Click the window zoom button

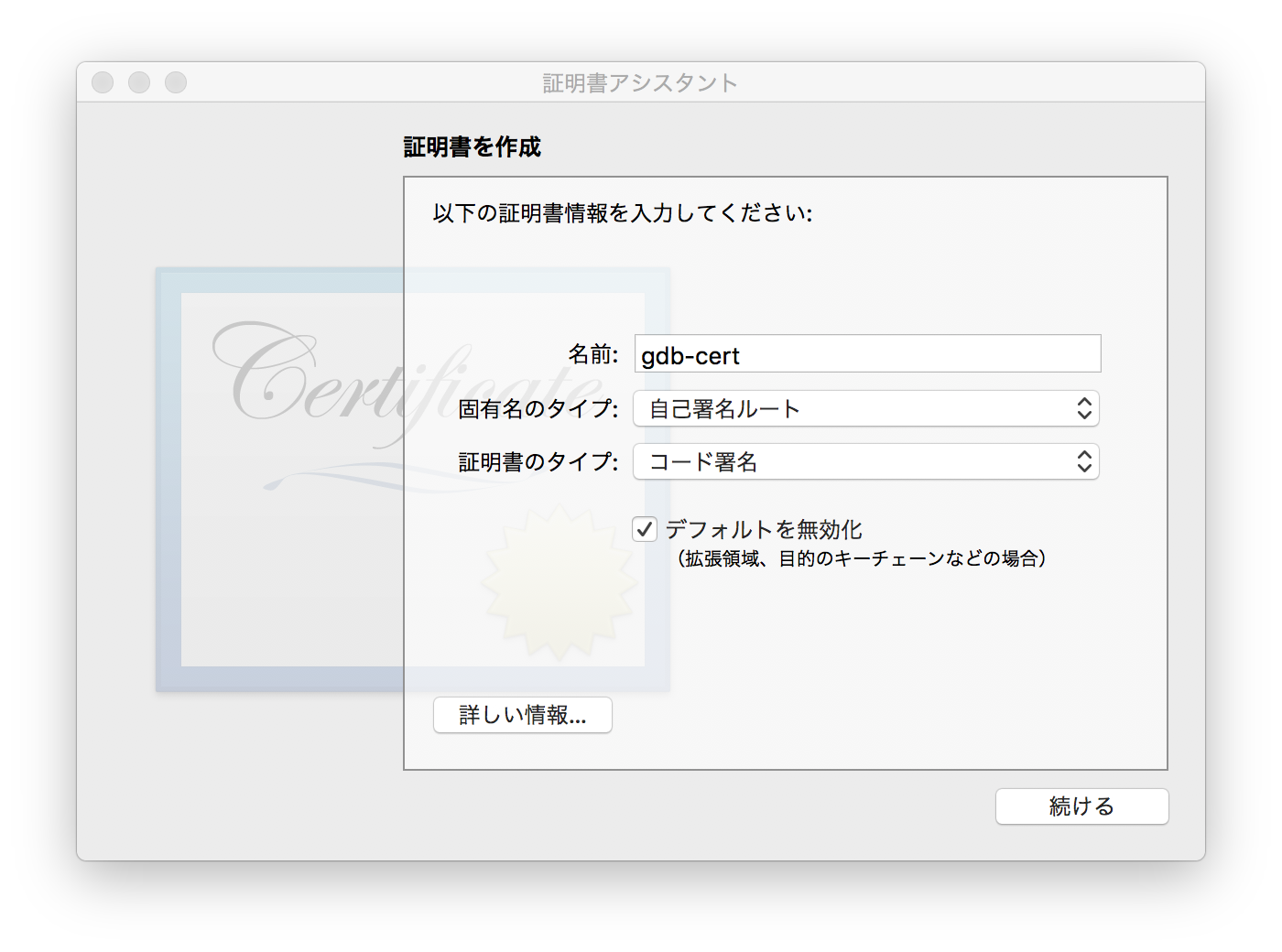click(x=176, y=82)
